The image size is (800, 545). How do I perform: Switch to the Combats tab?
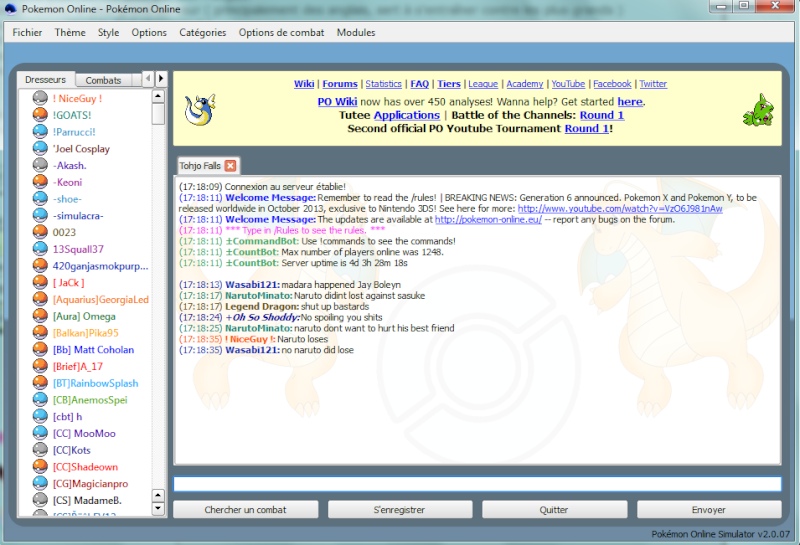pyautogui.click(x=104, y=80)
